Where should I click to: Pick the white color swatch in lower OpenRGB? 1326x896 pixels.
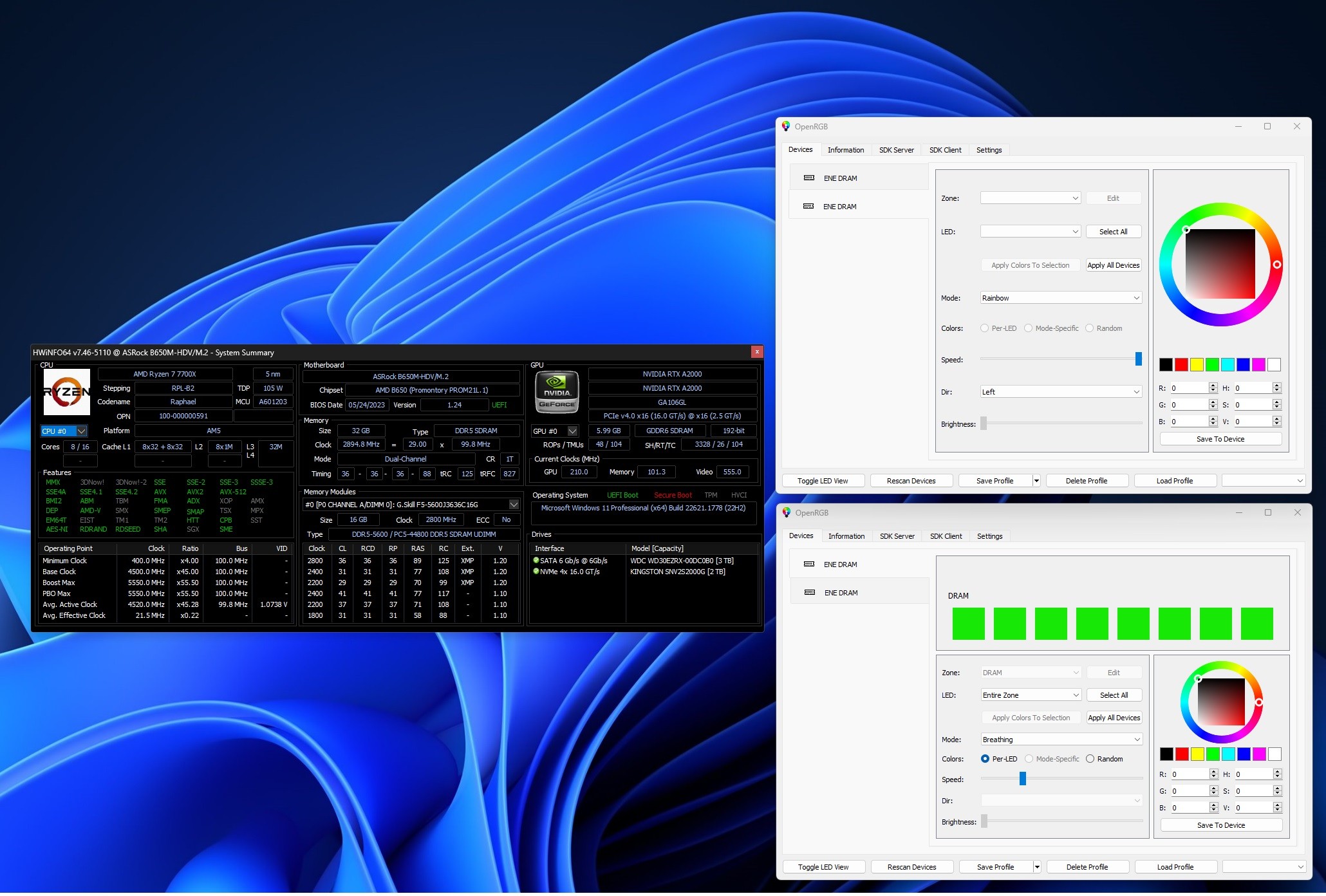click(x=1275, y=754)
